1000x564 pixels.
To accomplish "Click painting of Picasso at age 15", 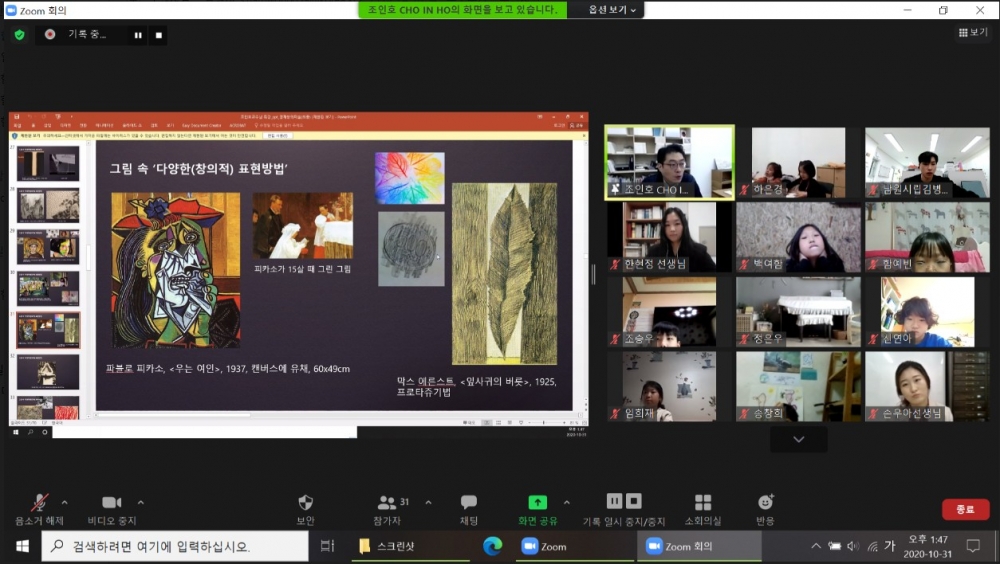I will (x=303, y=225).
